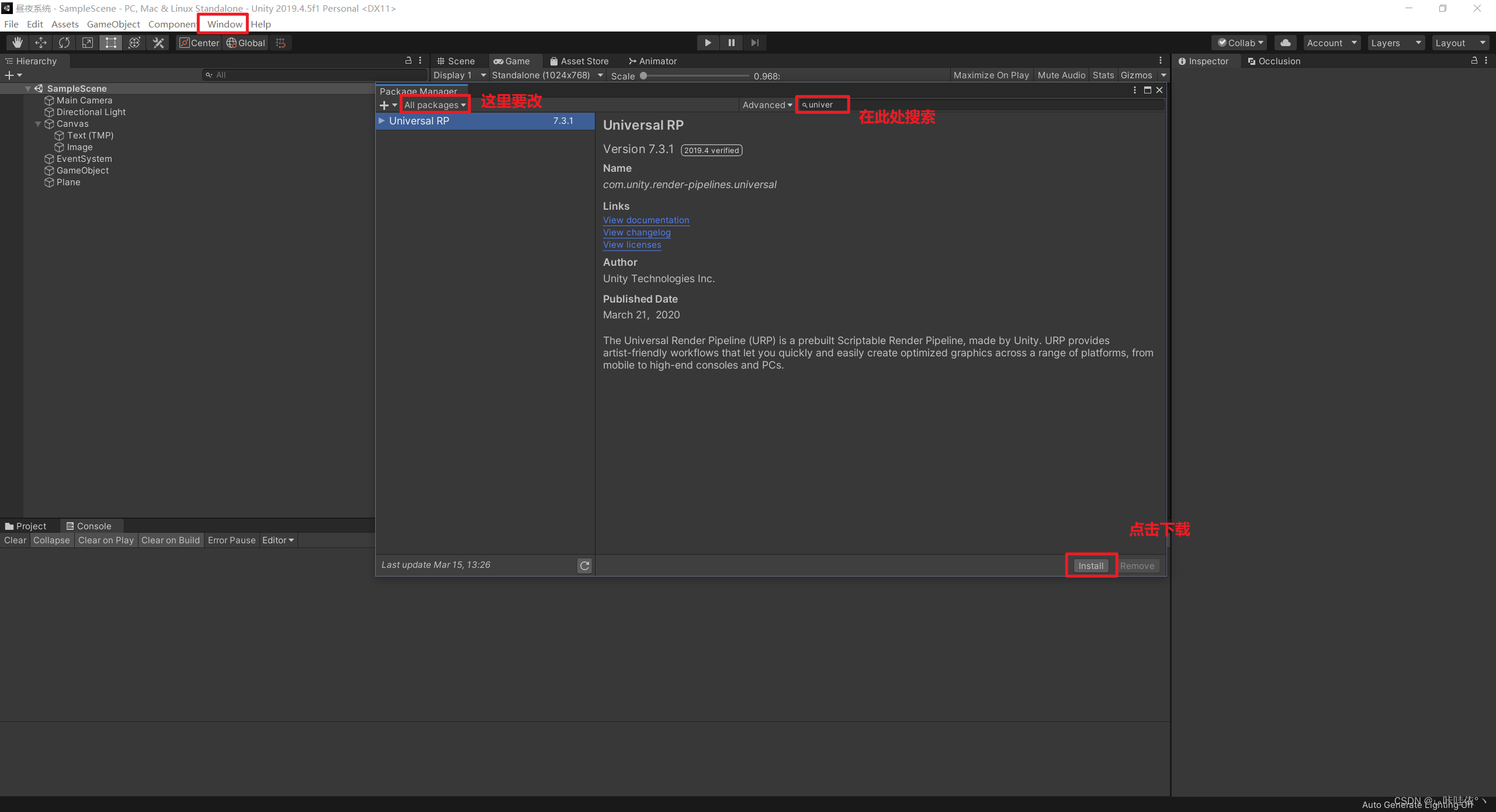Click the Hierarchy panel lock icon

[408, 61]
